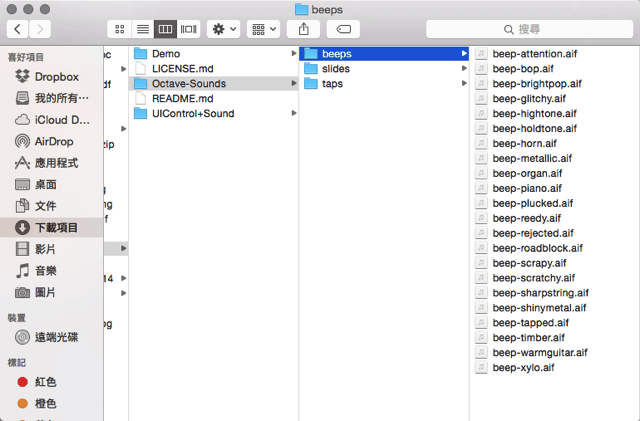The image size is (640, 421).
Task: Select the slides folder
Action: (x=384, y=69)
